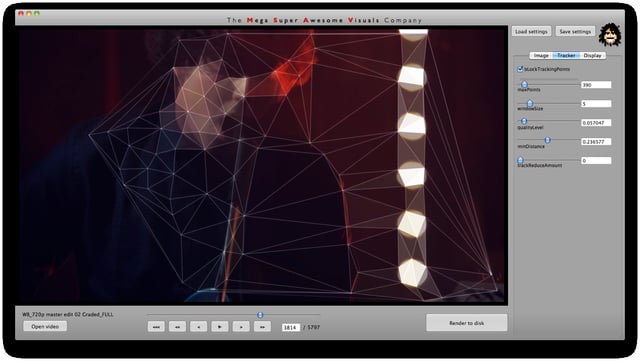Fast forward with the double-arrow button
The height and width of the screenshot is (361, 640).
262,327
